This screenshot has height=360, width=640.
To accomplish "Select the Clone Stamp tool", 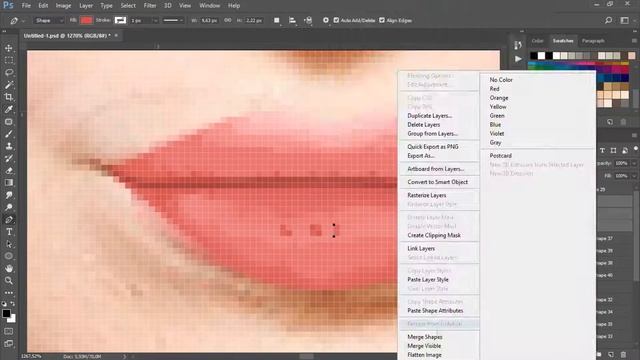I will (9, 146).
